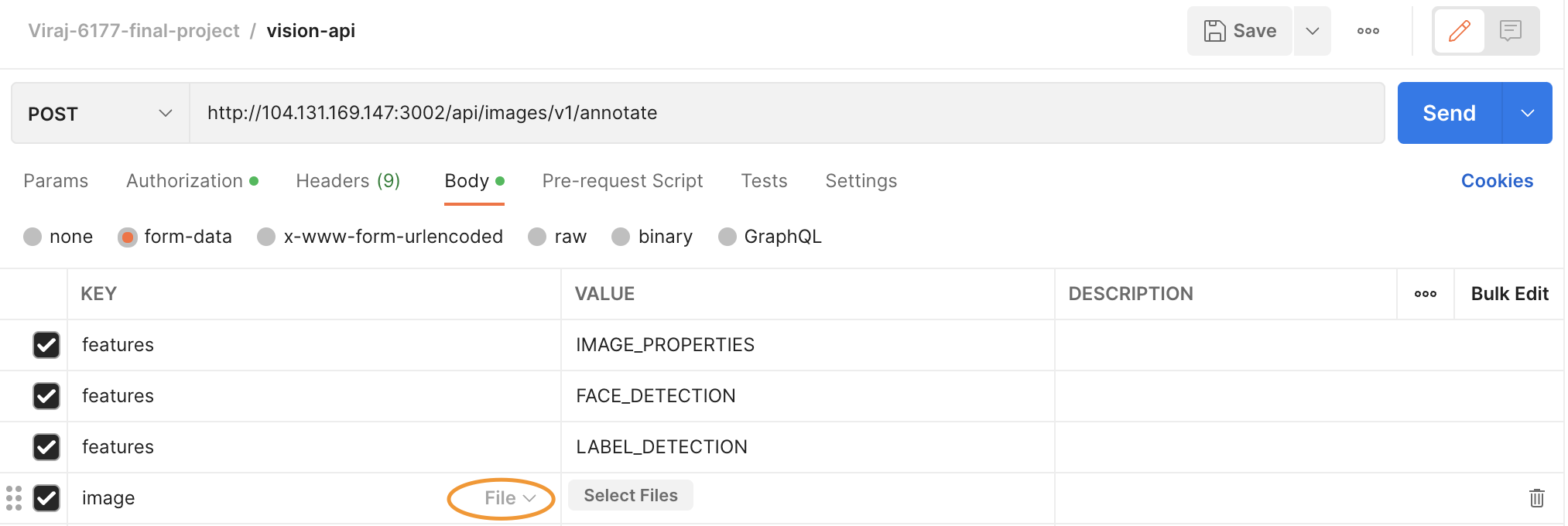The height and width of the screenshot is (526, 1568).
Task: Open the Send button dropdown arrow
Action: pos(1527,113)
